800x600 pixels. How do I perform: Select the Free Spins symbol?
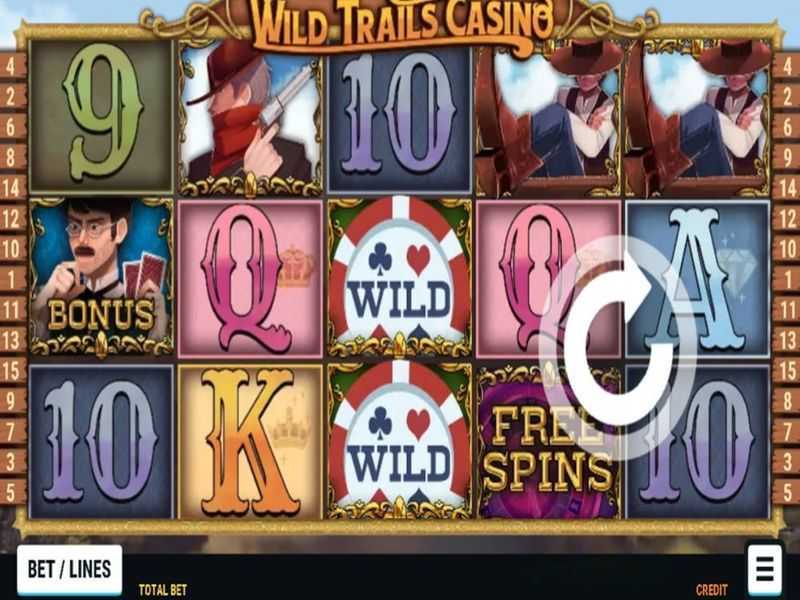(548, 442)
